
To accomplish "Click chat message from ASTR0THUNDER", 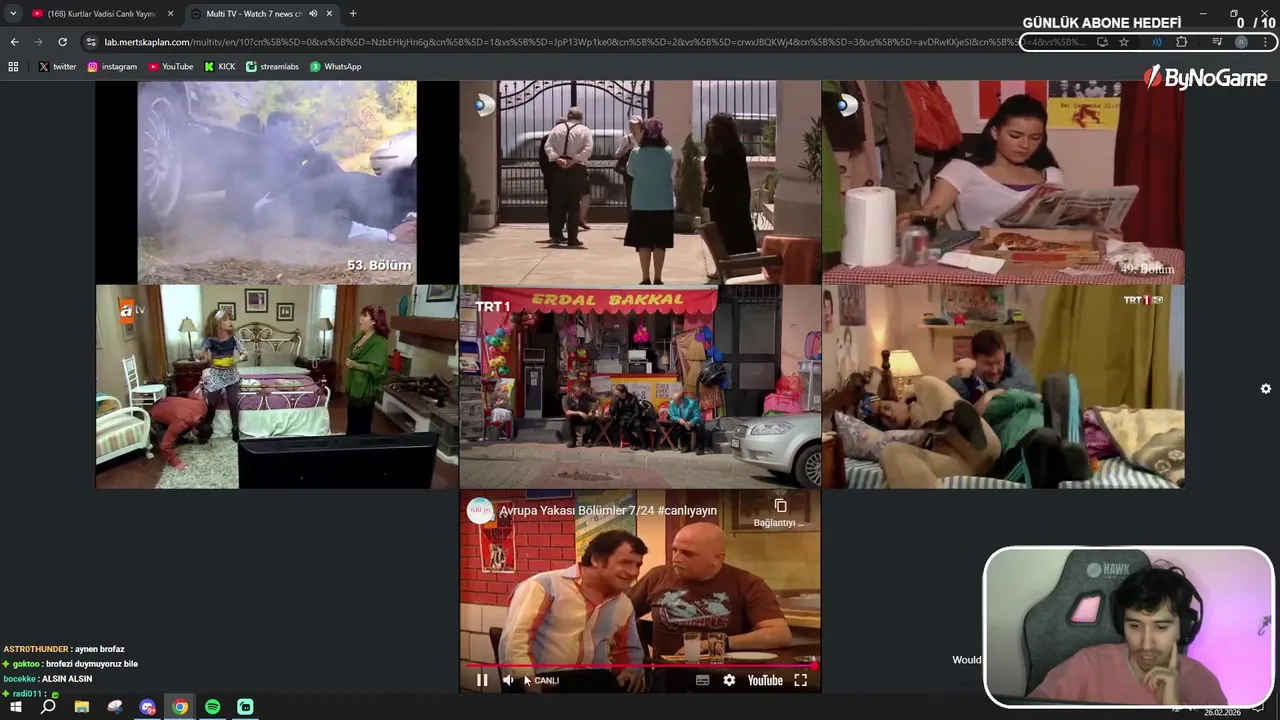I will [64, 649].
